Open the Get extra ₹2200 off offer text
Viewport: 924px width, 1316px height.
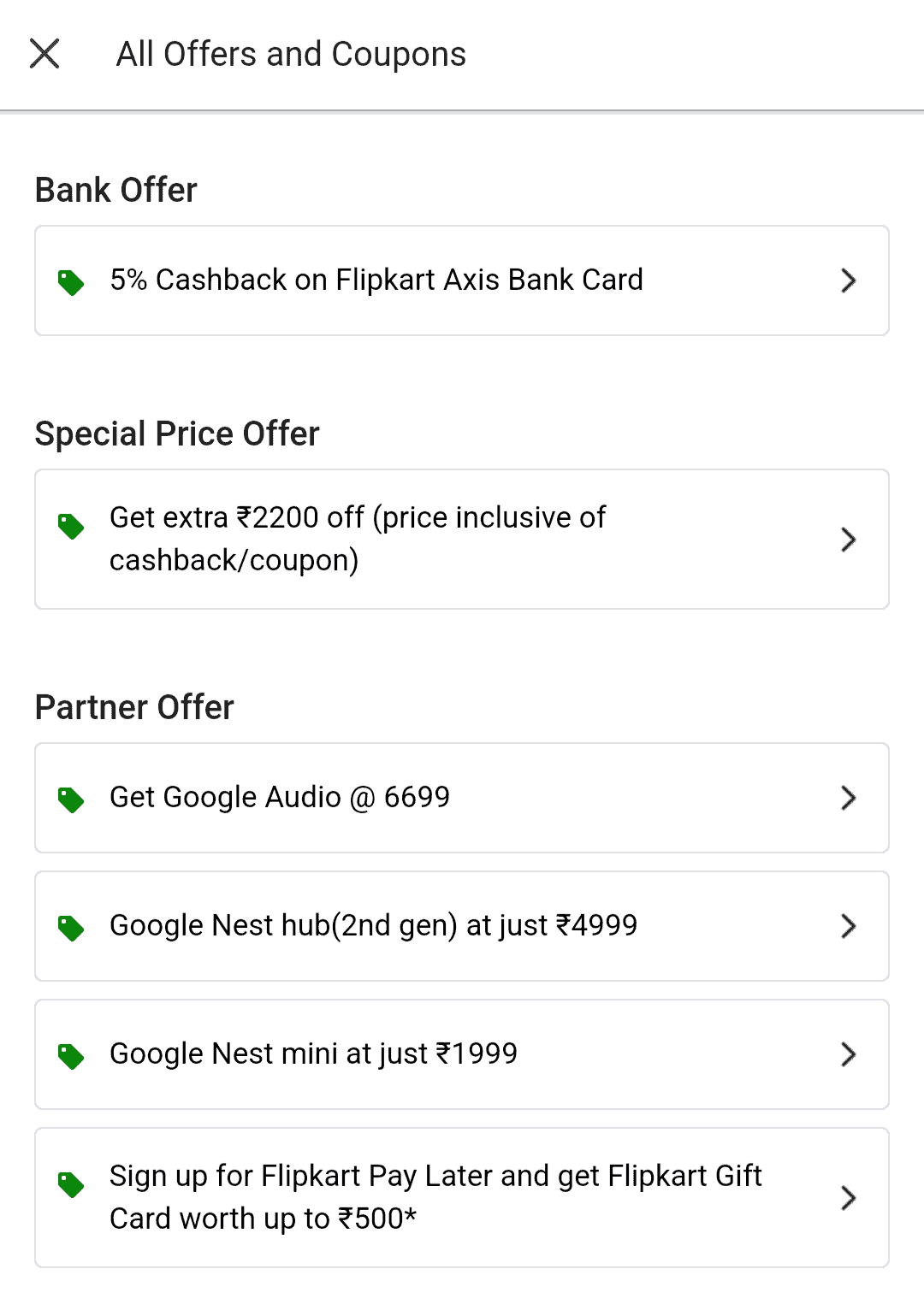click(x=358, y=539)
